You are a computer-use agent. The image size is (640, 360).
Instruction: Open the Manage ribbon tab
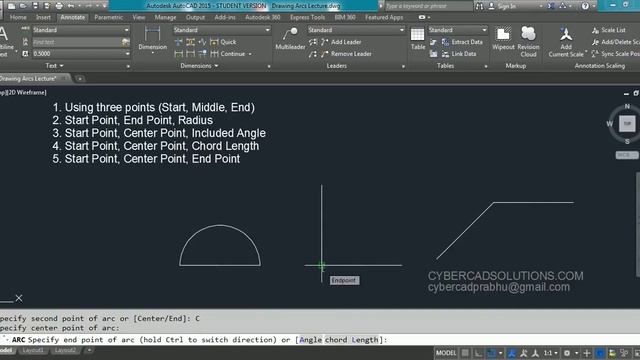click(x=165, y=18)
